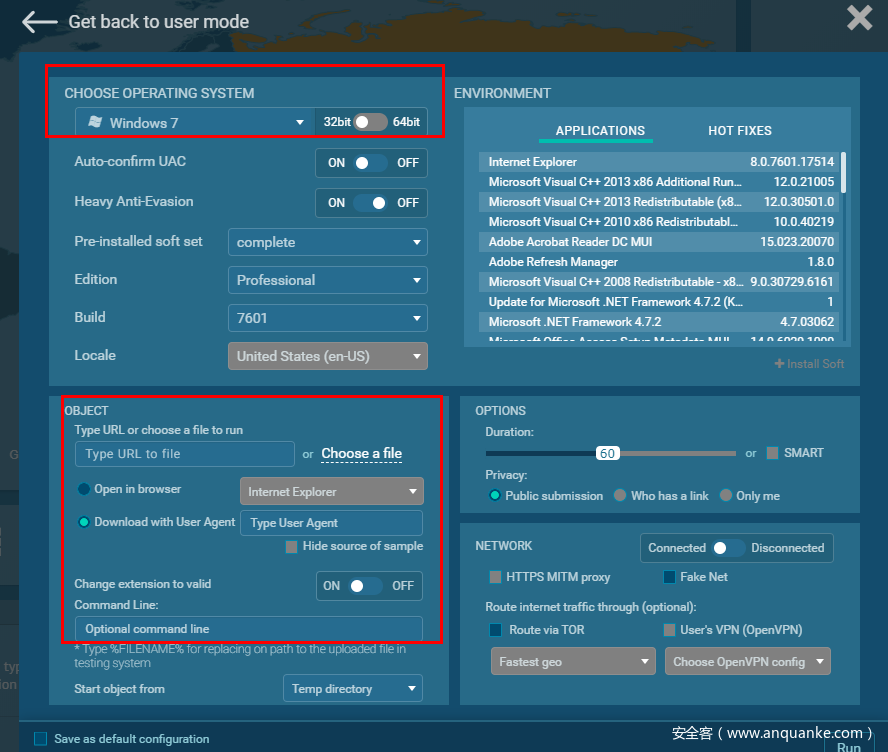Open the Edition Professional dropdown

[327, 280]
